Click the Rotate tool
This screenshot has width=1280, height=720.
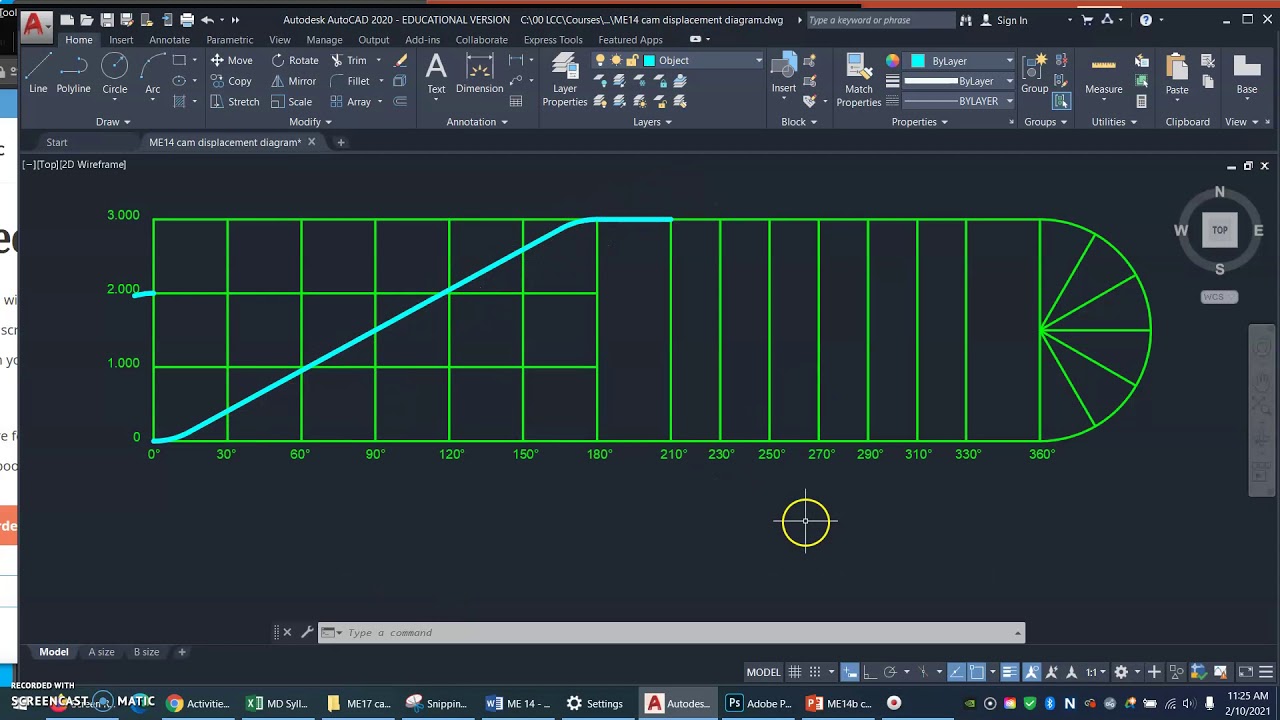295,60
